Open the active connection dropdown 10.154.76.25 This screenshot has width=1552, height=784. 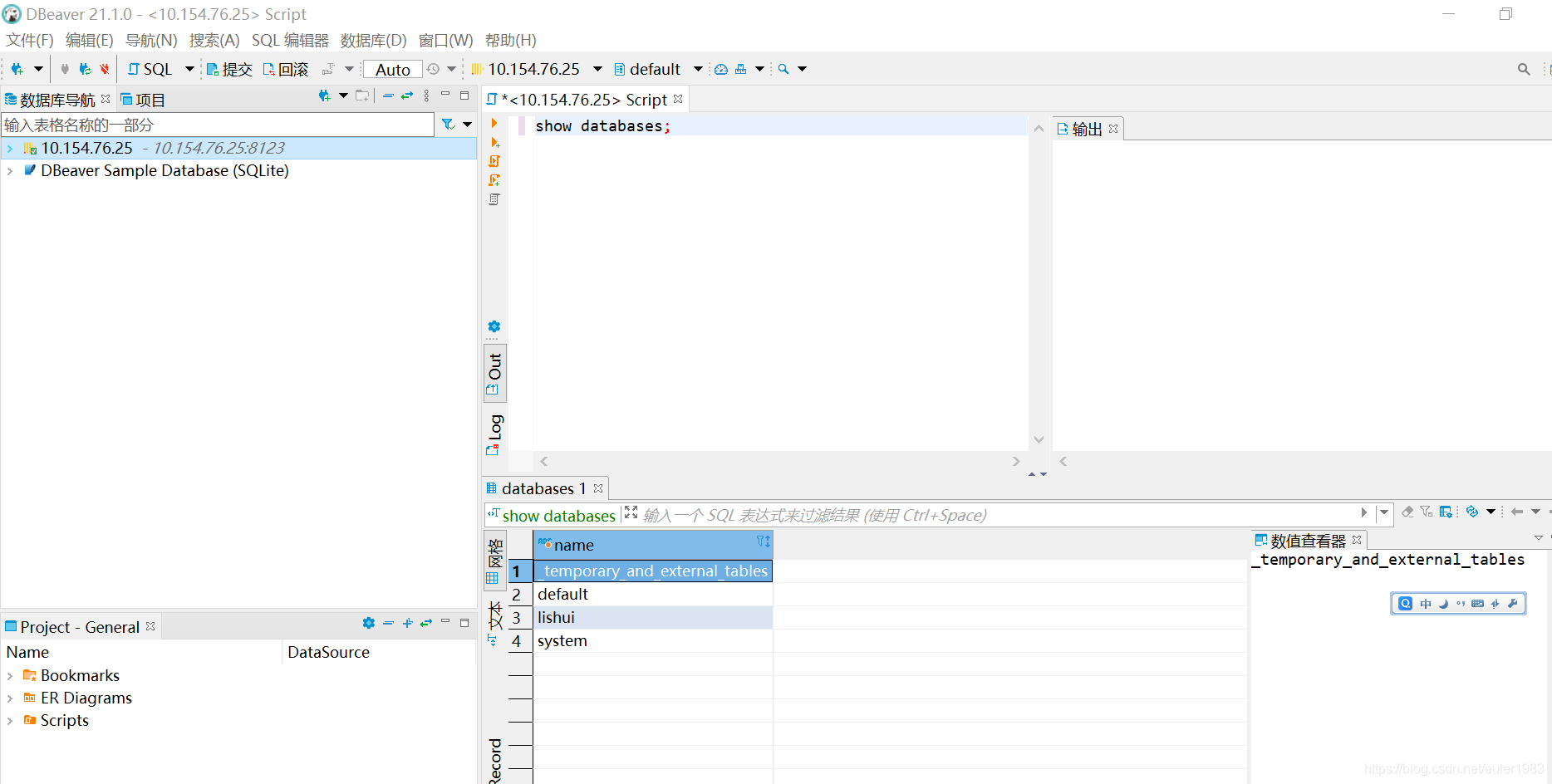pos(537,69)
